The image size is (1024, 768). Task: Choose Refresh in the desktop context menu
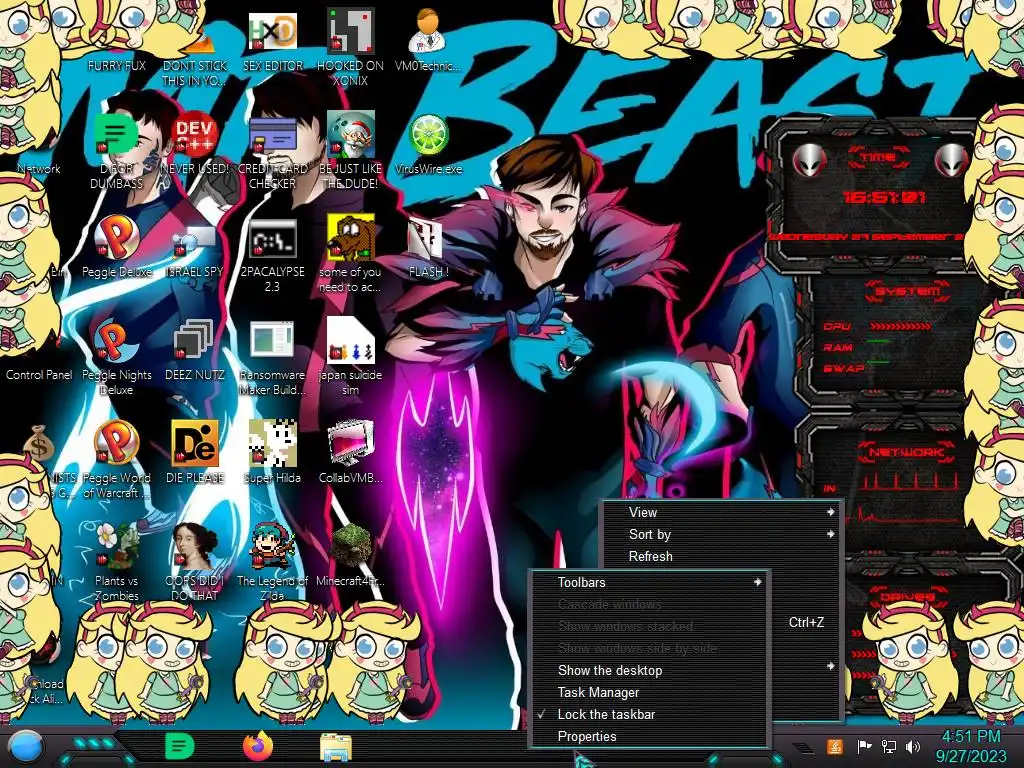coord(722,556)
